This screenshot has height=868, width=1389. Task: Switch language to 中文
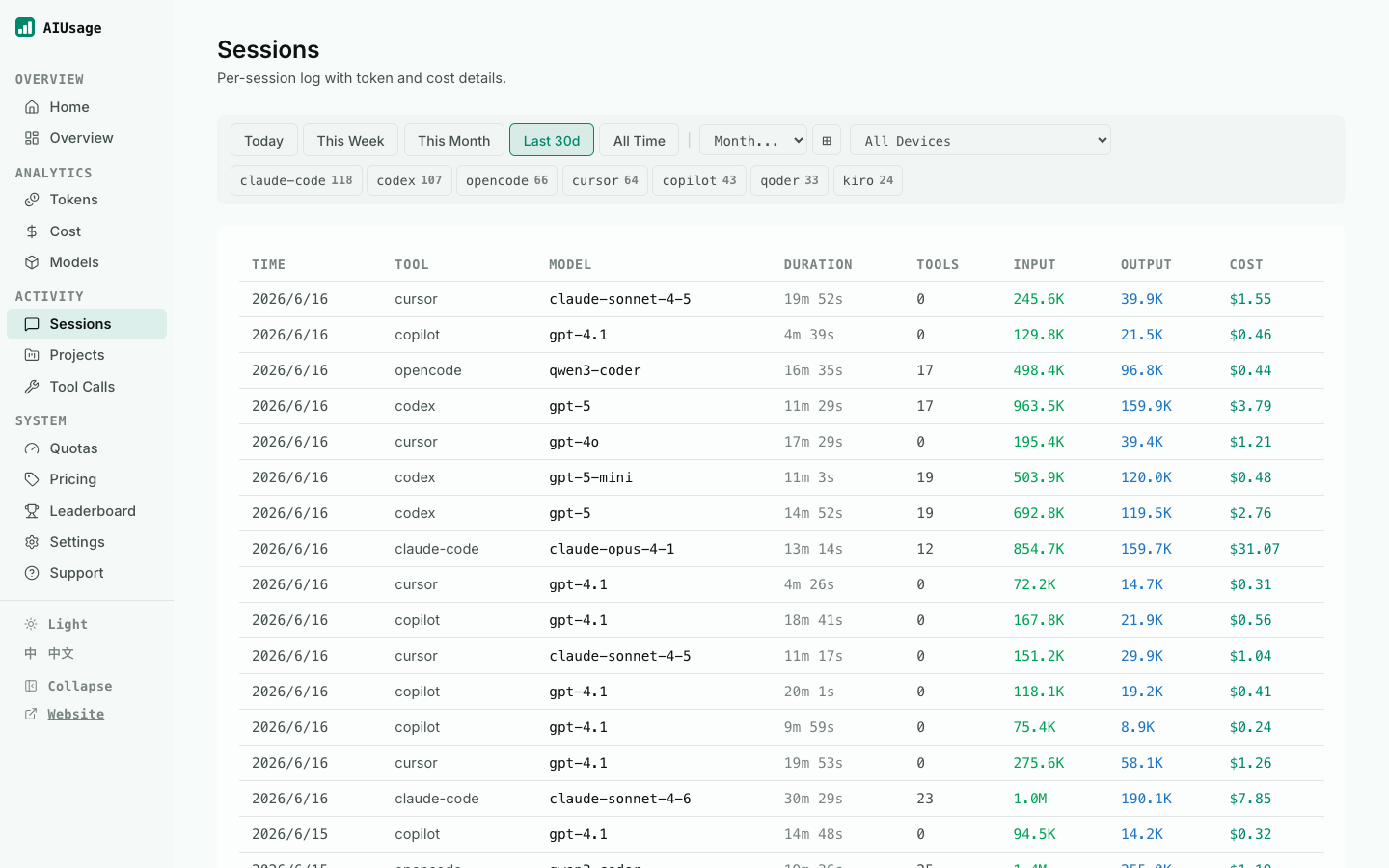[49, 653]
